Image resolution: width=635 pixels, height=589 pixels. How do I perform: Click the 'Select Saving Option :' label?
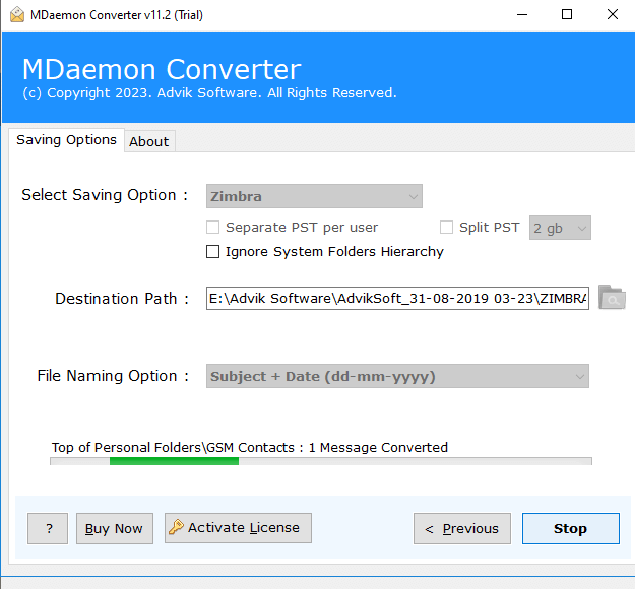point(104,195)
